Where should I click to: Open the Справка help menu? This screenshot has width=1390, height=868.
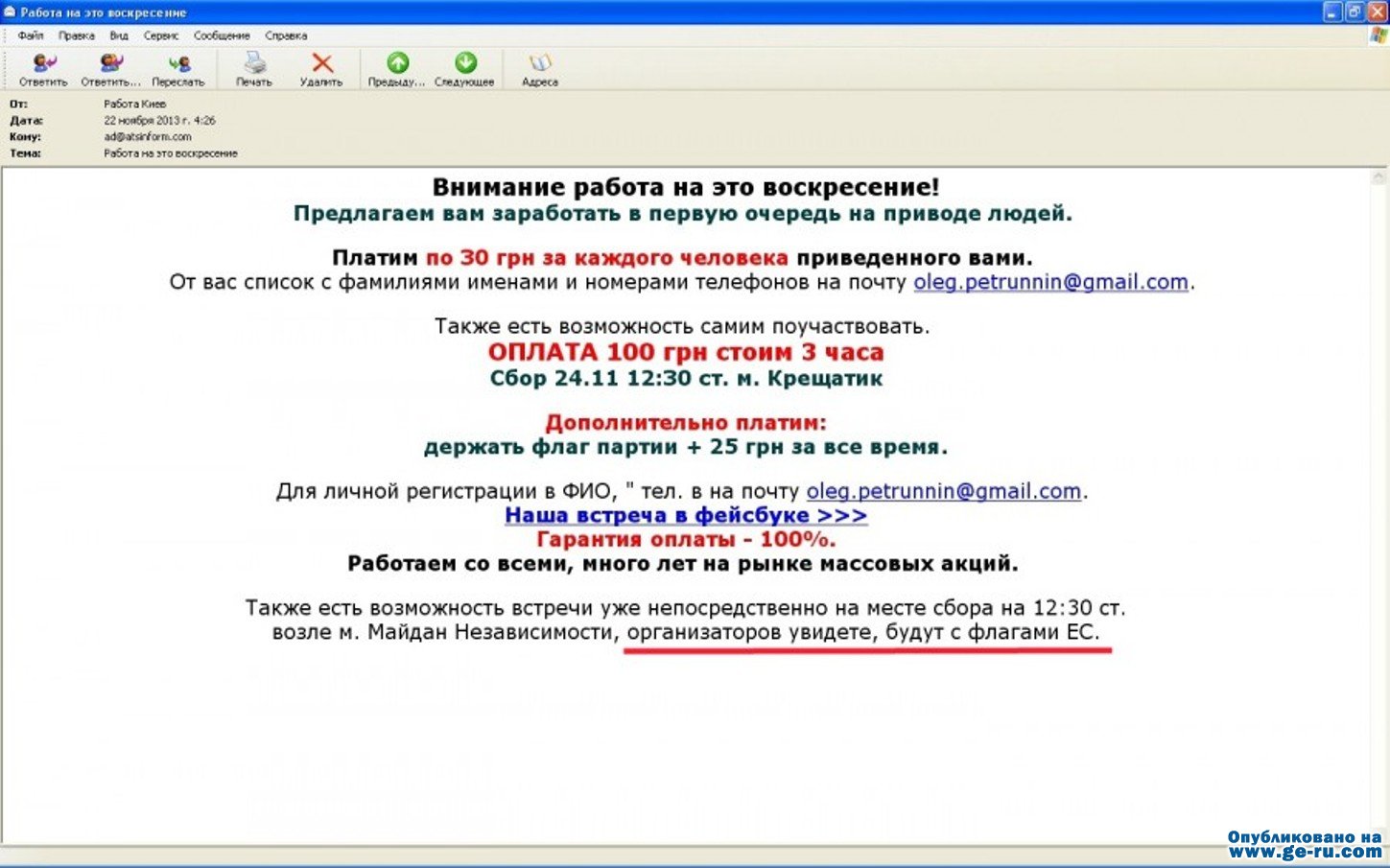point(286,35)
